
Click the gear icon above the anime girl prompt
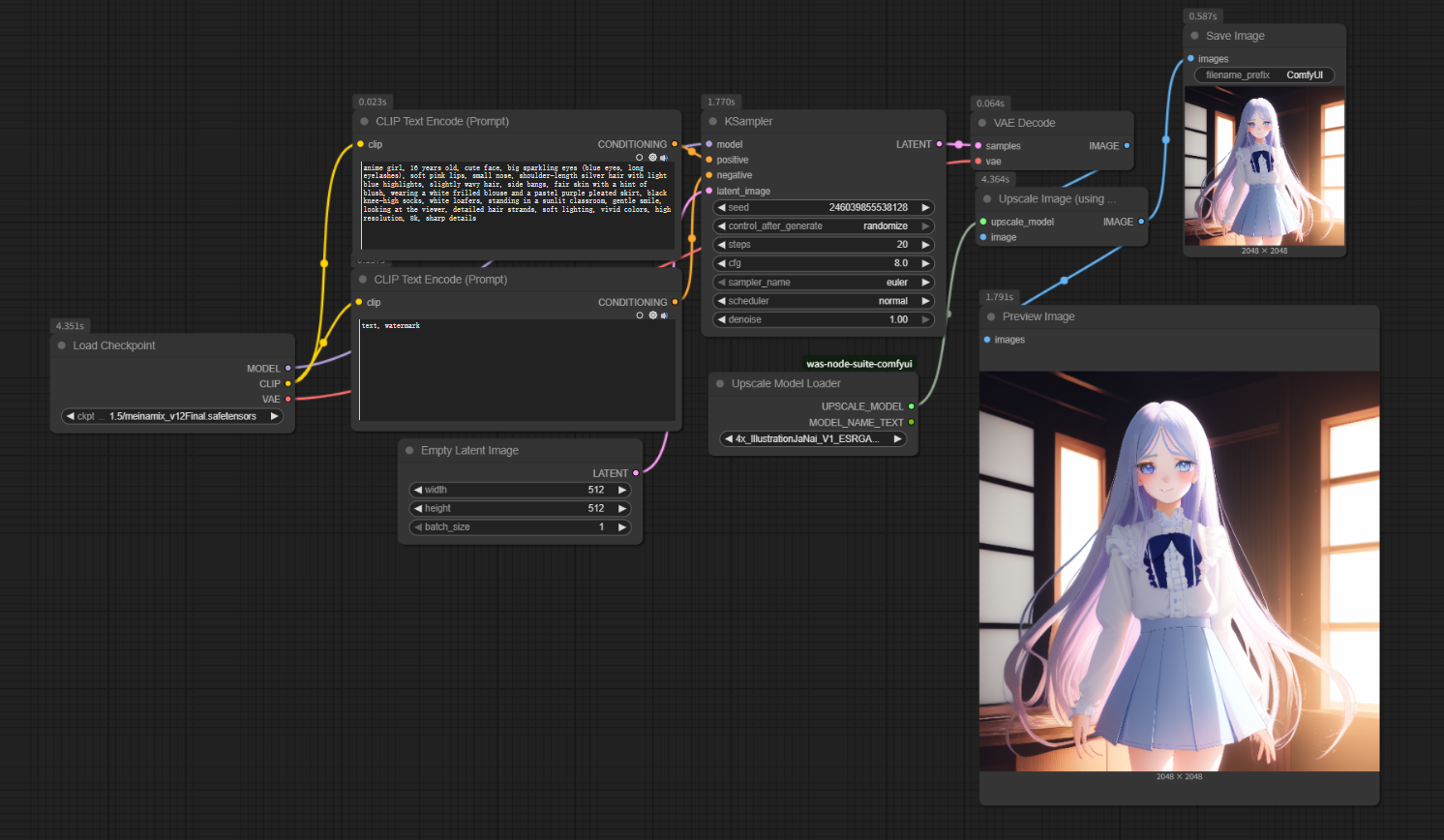(x=652, y=157)
